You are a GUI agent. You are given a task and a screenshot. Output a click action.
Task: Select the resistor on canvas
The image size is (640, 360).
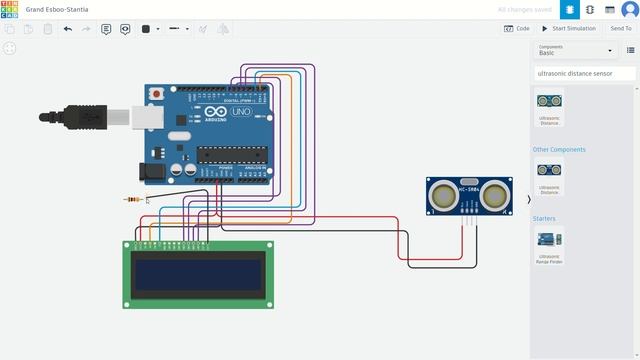pos(133,200)
